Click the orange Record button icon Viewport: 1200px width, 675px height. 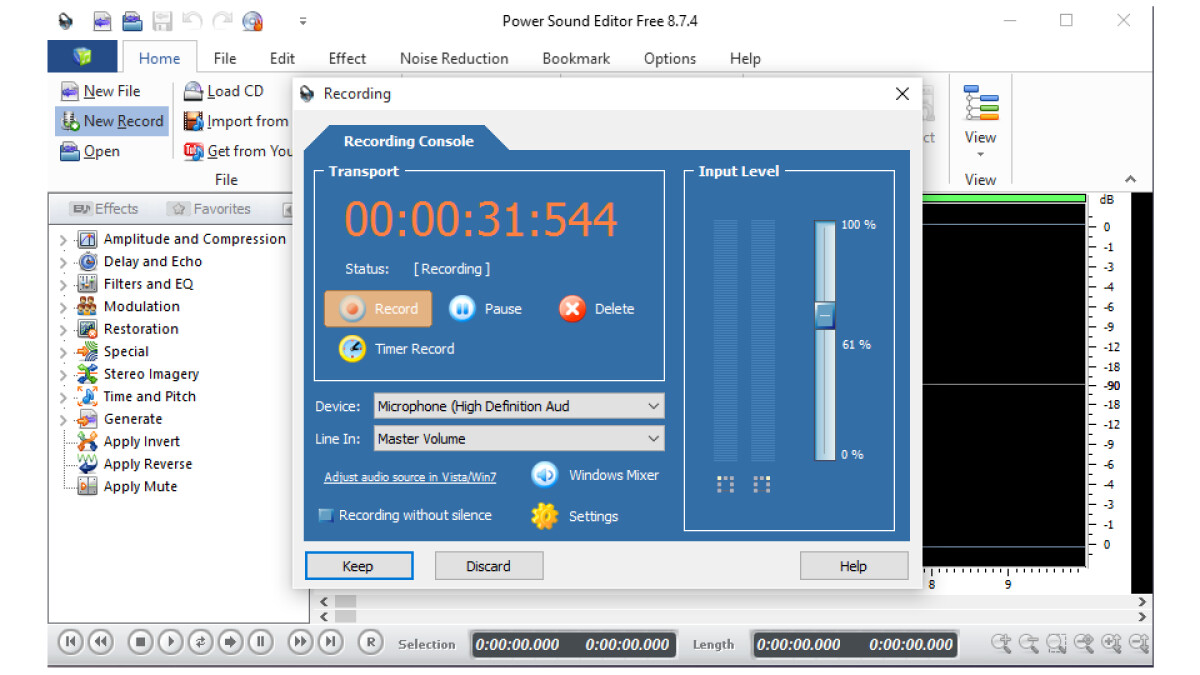pos(351,309)
